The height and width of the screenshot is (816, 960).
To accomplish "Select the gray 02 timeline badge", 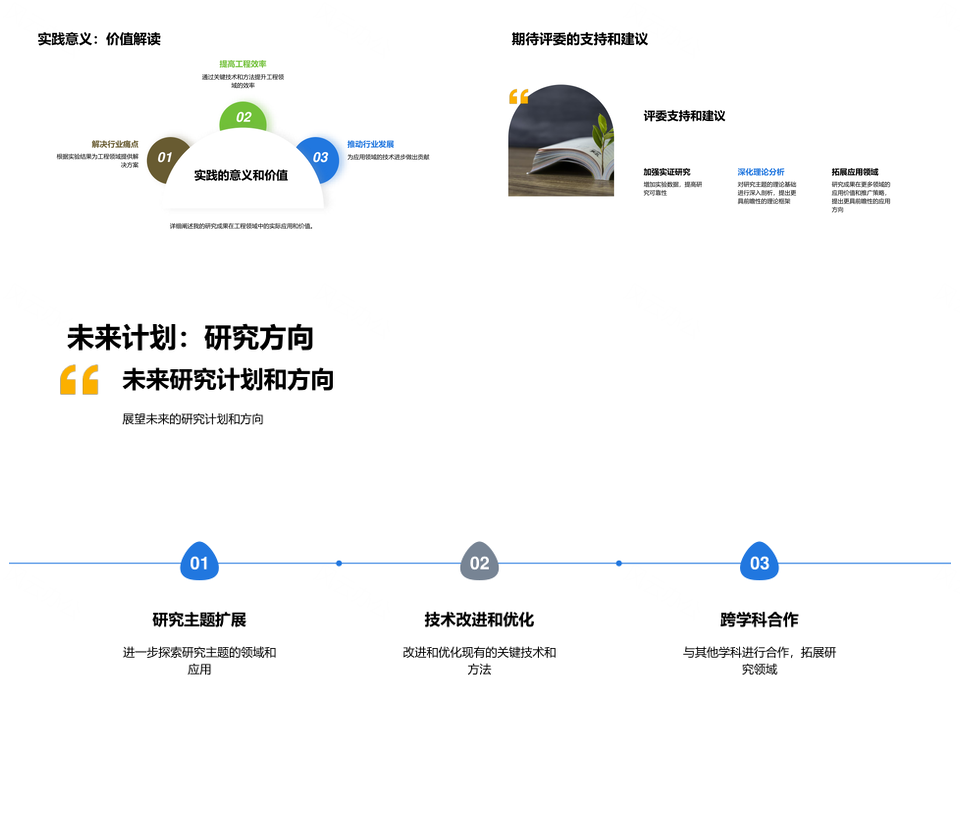I will coord(479,562).
